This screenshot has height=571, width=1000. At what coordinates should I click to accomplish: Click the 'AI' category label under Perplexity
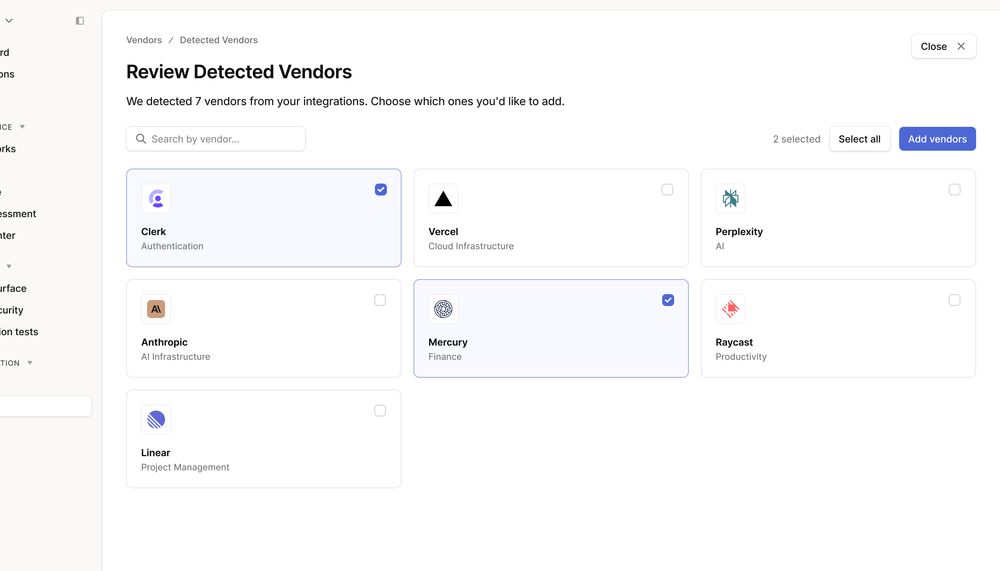(719, 246)
